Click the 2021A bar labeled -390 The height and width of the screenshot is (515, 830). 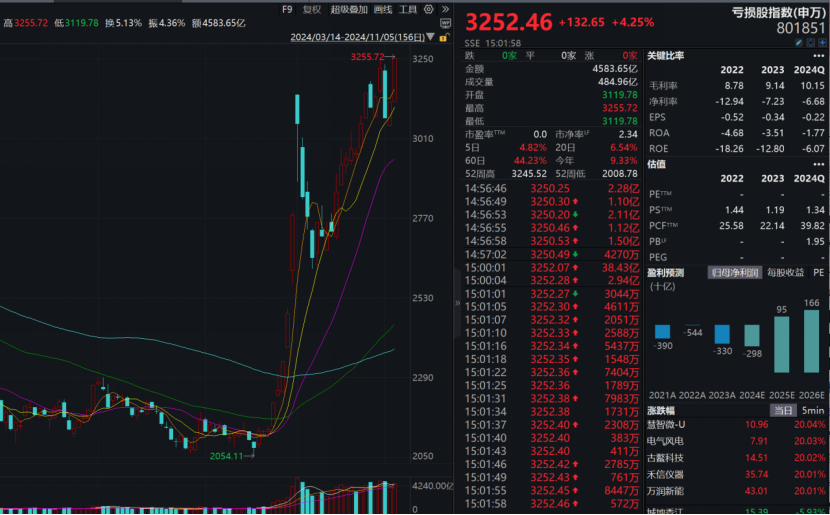click(663, 332)
